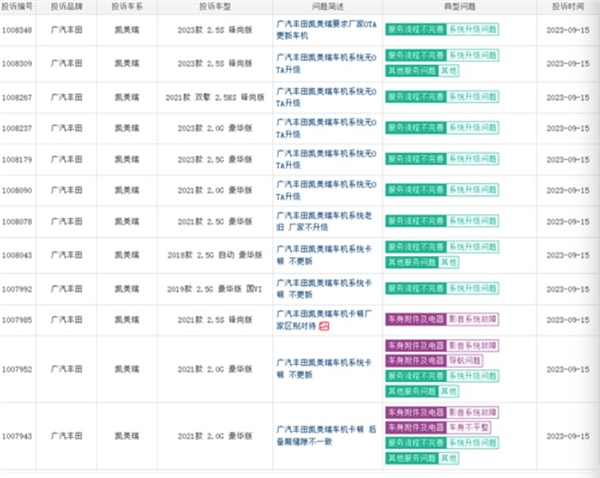Open the problem summary link for complaint 1008309
This screenshot has height=478, width=600.
coord(326,64)
